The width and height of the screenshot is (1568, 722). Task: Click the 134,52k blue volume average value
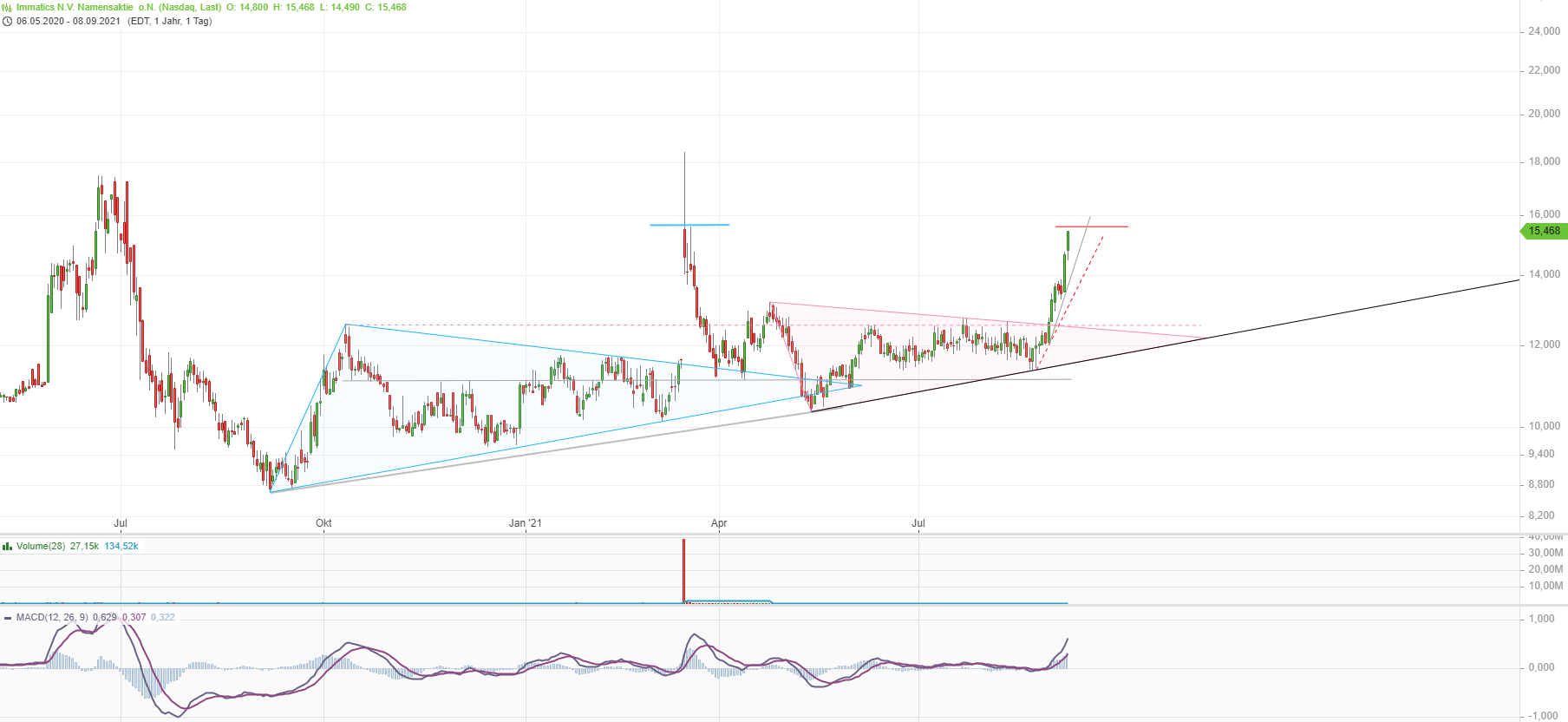point(121,547)
